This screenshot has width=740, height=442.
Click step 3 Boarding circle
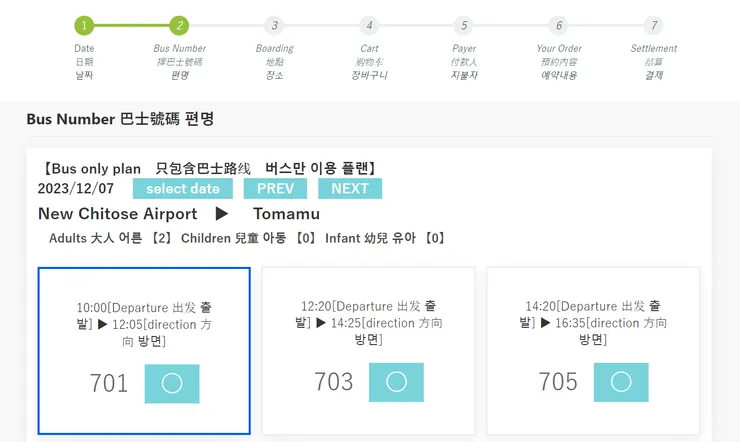274,25
